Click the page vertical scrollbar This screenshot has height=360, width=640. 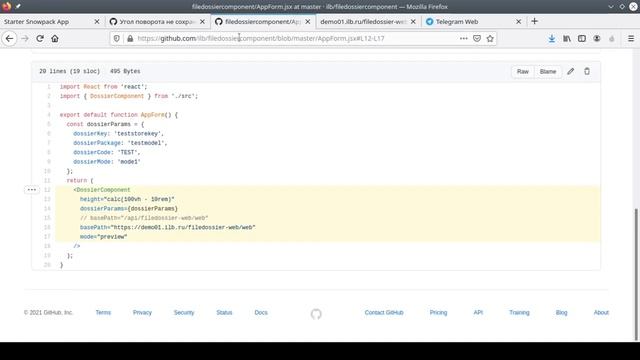coord(636,273)
